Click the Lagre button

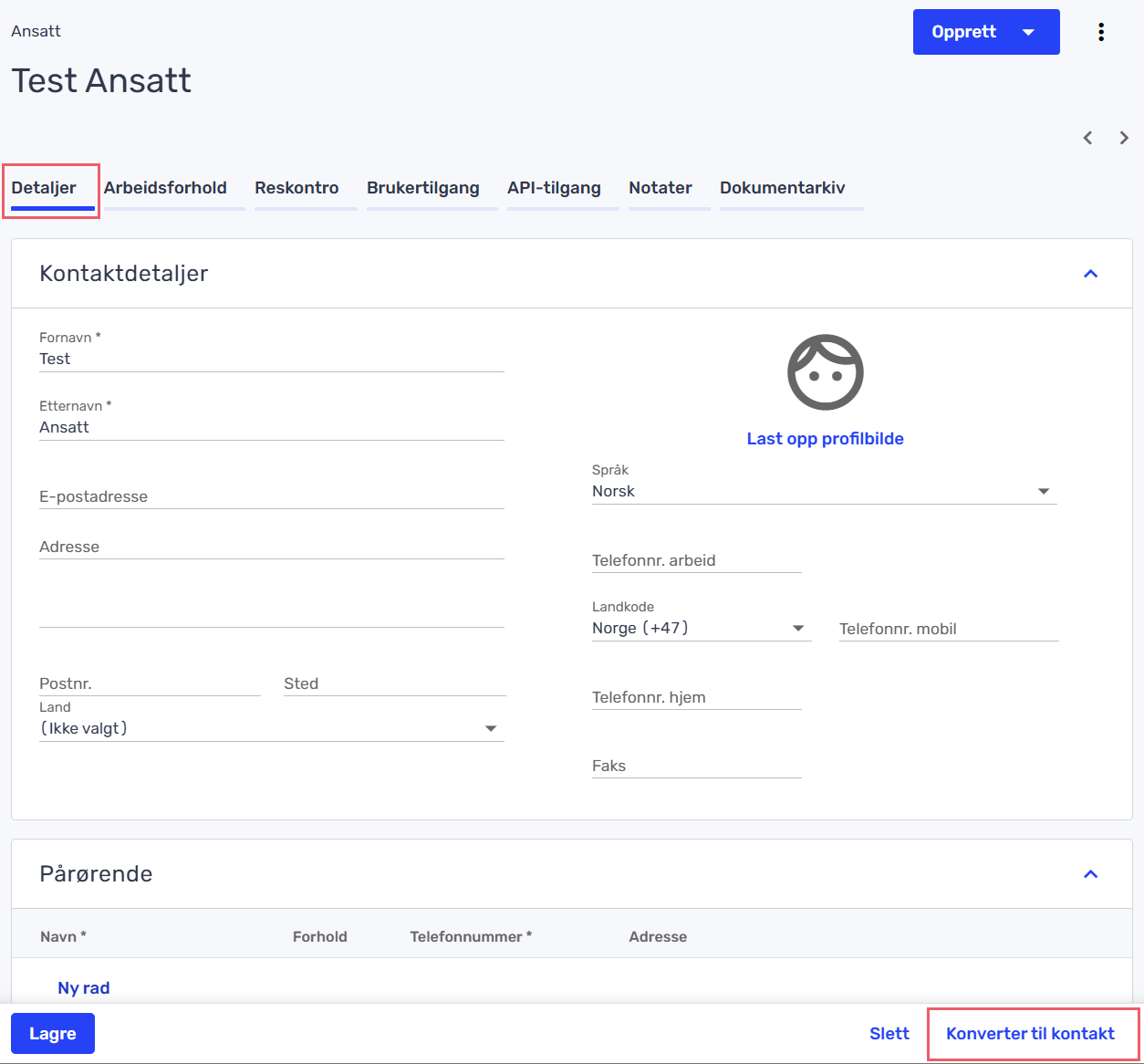pos(53,1034)
